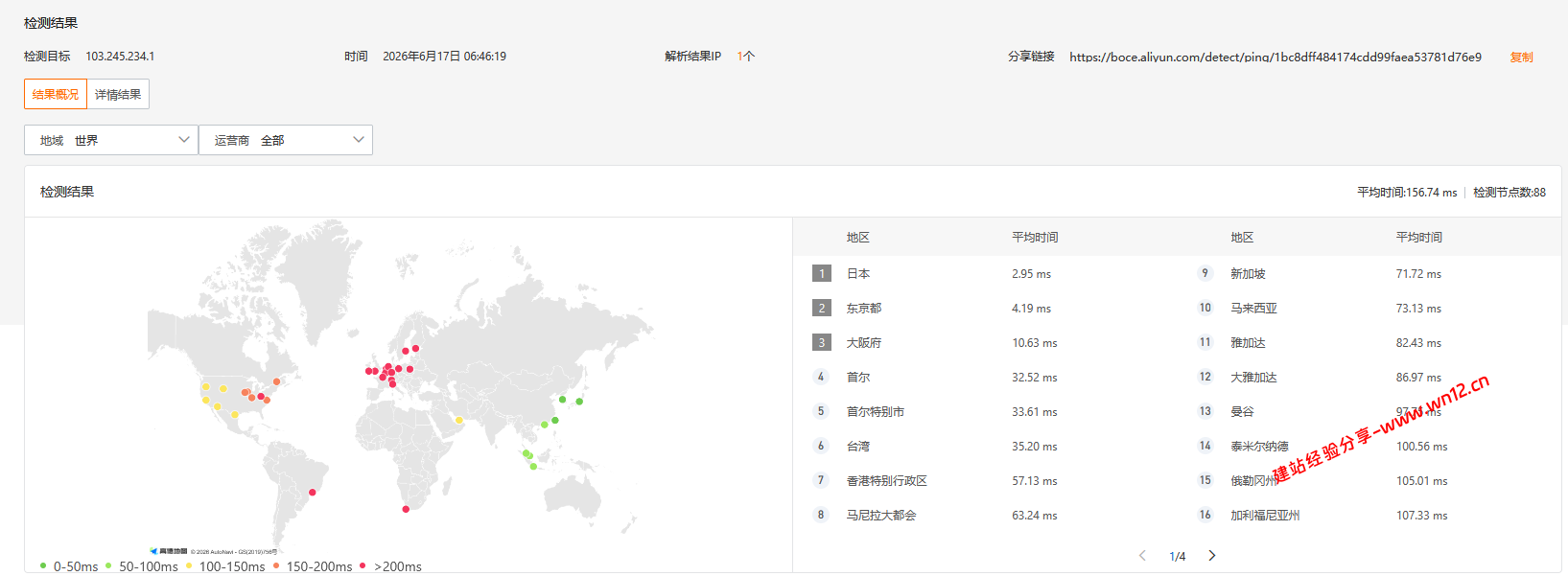This screenshot has height=576, width=1568.
Task: Click rank badge number 2
Action: pyautogui.click(x=821, y=308)
